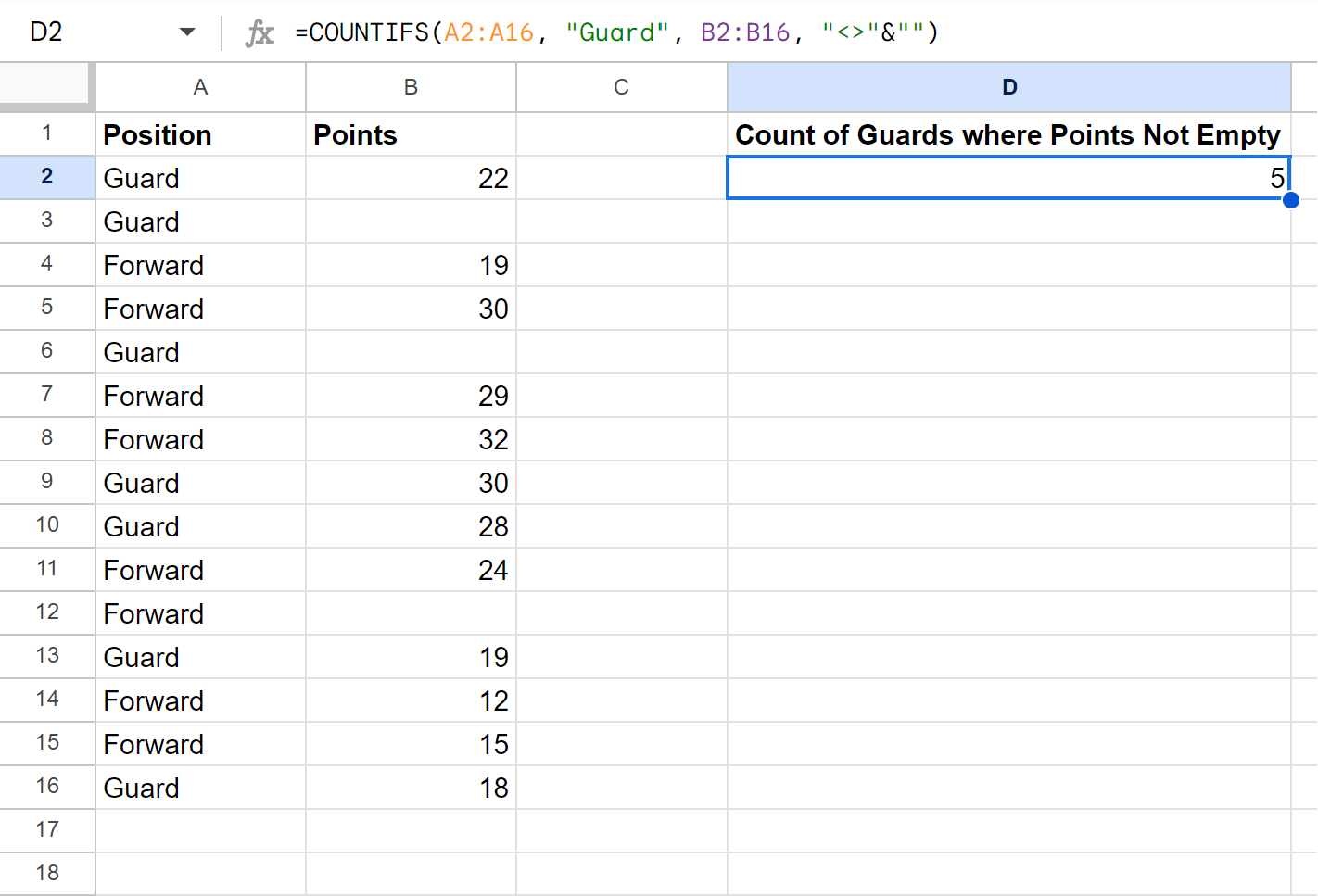Image resolution: width=1318 pixels, height=896 pixels.
Task: Click the points value 24
Action: click(x=411, y=570)
